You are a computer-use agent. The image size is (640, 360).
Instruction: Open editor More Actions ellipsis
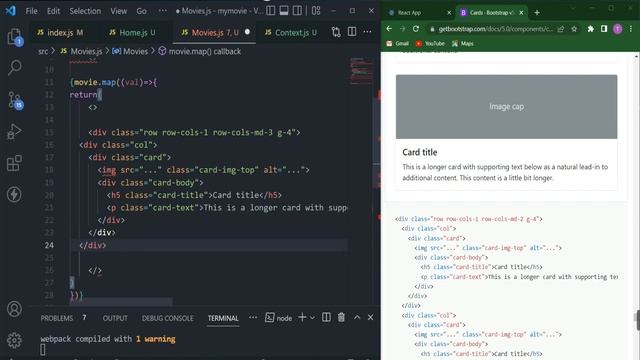(367, 32)
